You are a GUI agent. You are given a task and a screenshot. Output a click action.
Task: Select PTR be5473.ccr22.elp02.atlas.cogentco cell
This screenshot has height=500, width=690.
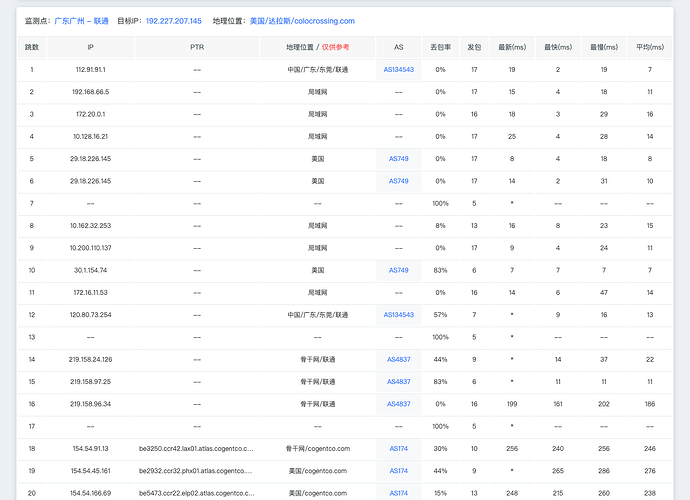(197, 493)
